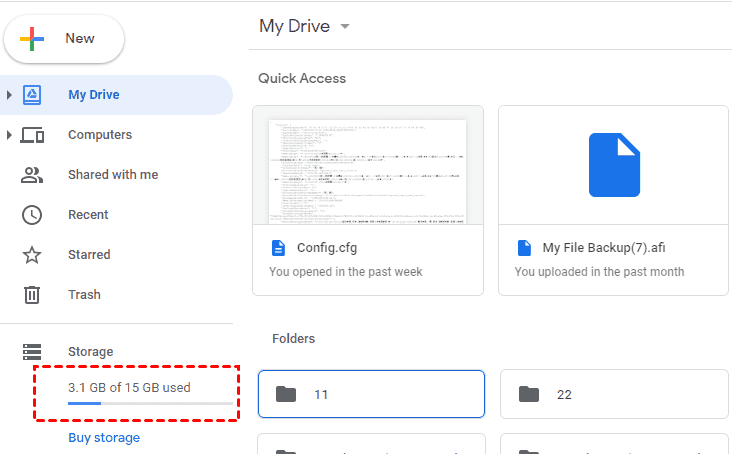Click the Trash bin icon
The image size is (732, 454).
click(x=32, y=295)
